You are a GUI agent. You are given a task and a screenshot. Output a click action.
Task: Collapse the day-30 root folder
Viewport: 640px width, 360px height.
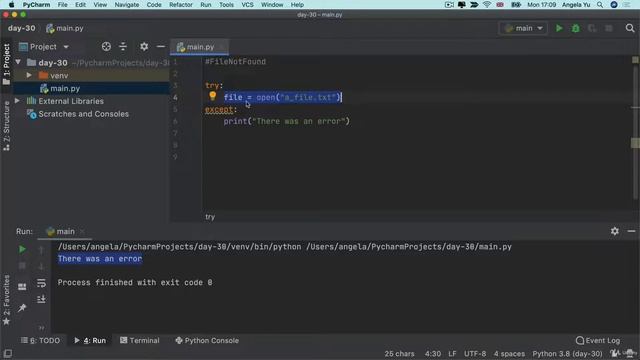18,62
